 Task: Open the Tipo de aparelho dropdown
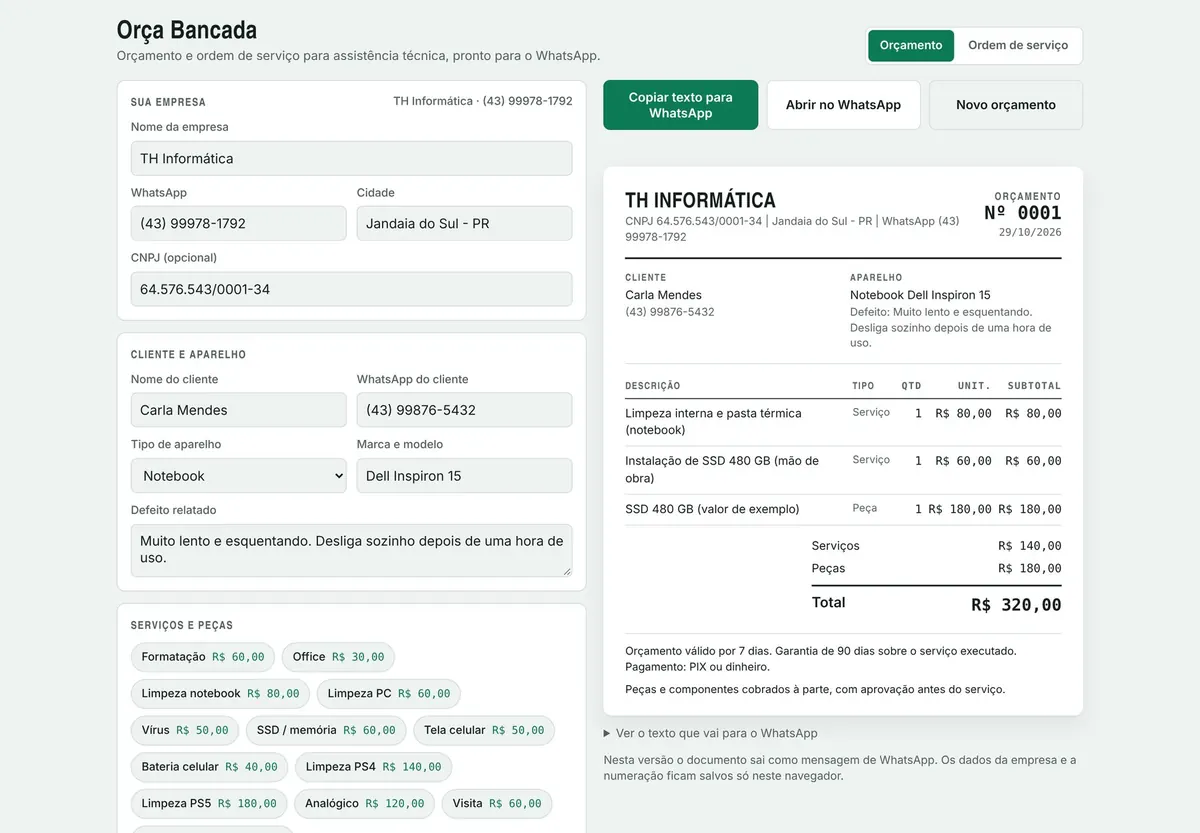[x=239, y=476]
